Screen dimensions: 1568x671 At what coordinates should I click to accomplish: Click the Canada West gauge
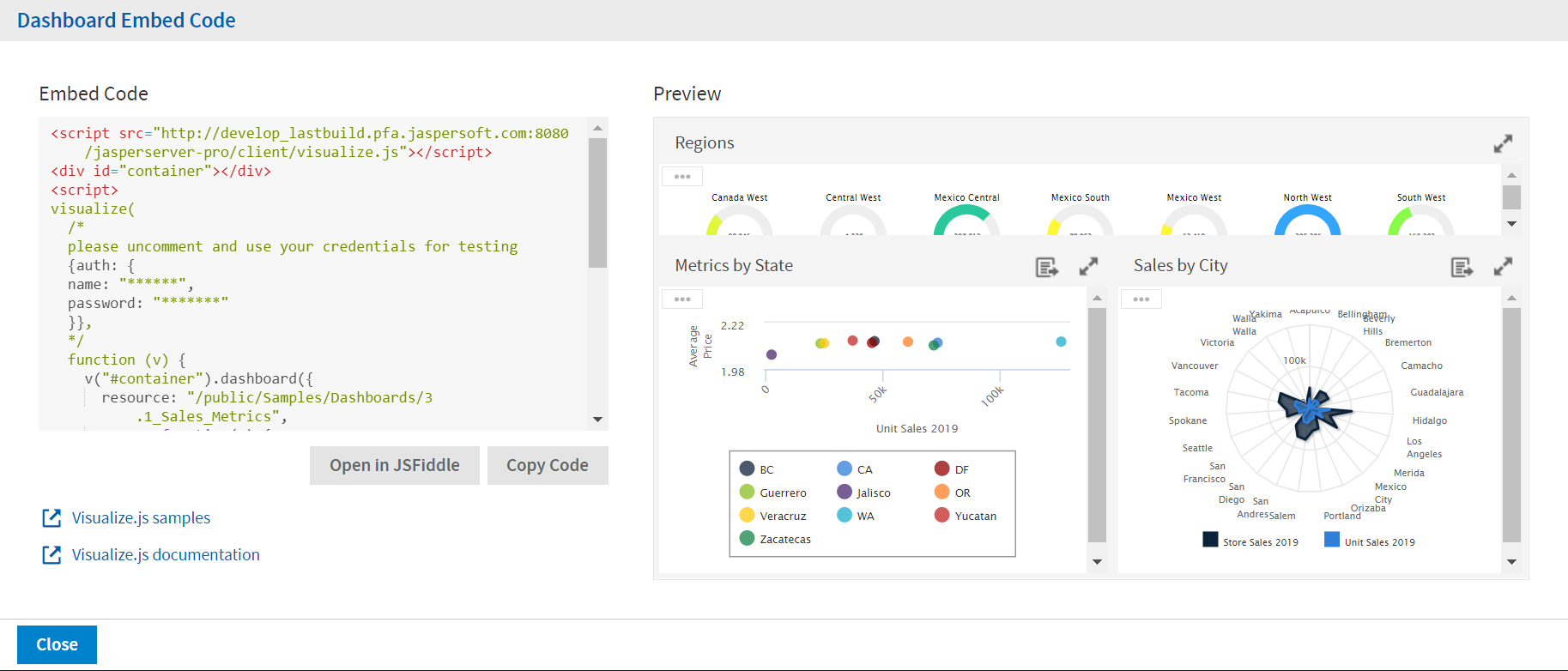point(740,220)
